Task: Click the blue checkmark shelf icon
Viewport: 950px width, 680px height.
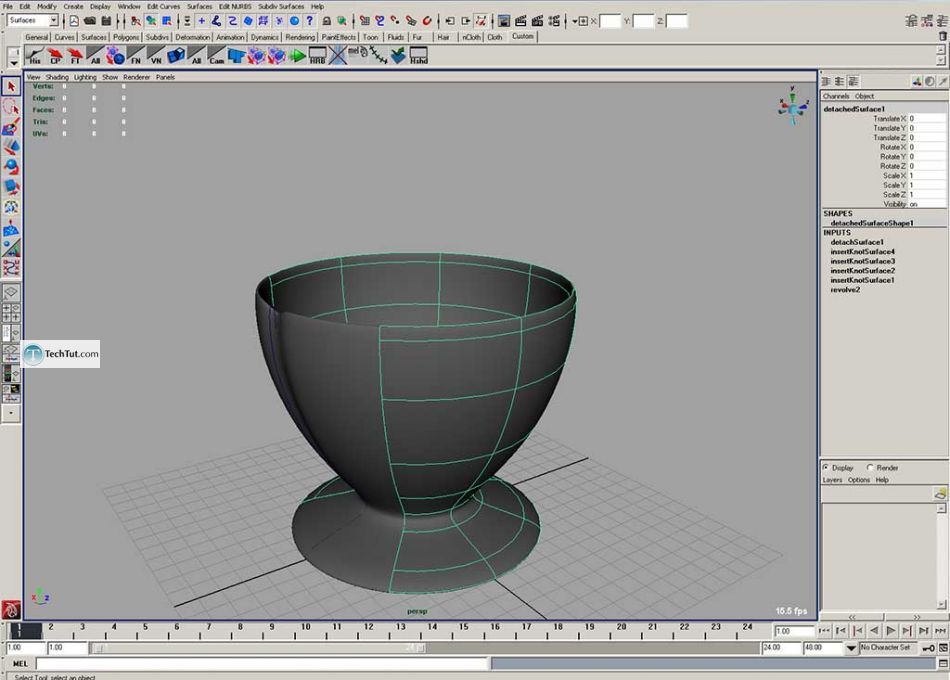Action: [x=398, y=56]
